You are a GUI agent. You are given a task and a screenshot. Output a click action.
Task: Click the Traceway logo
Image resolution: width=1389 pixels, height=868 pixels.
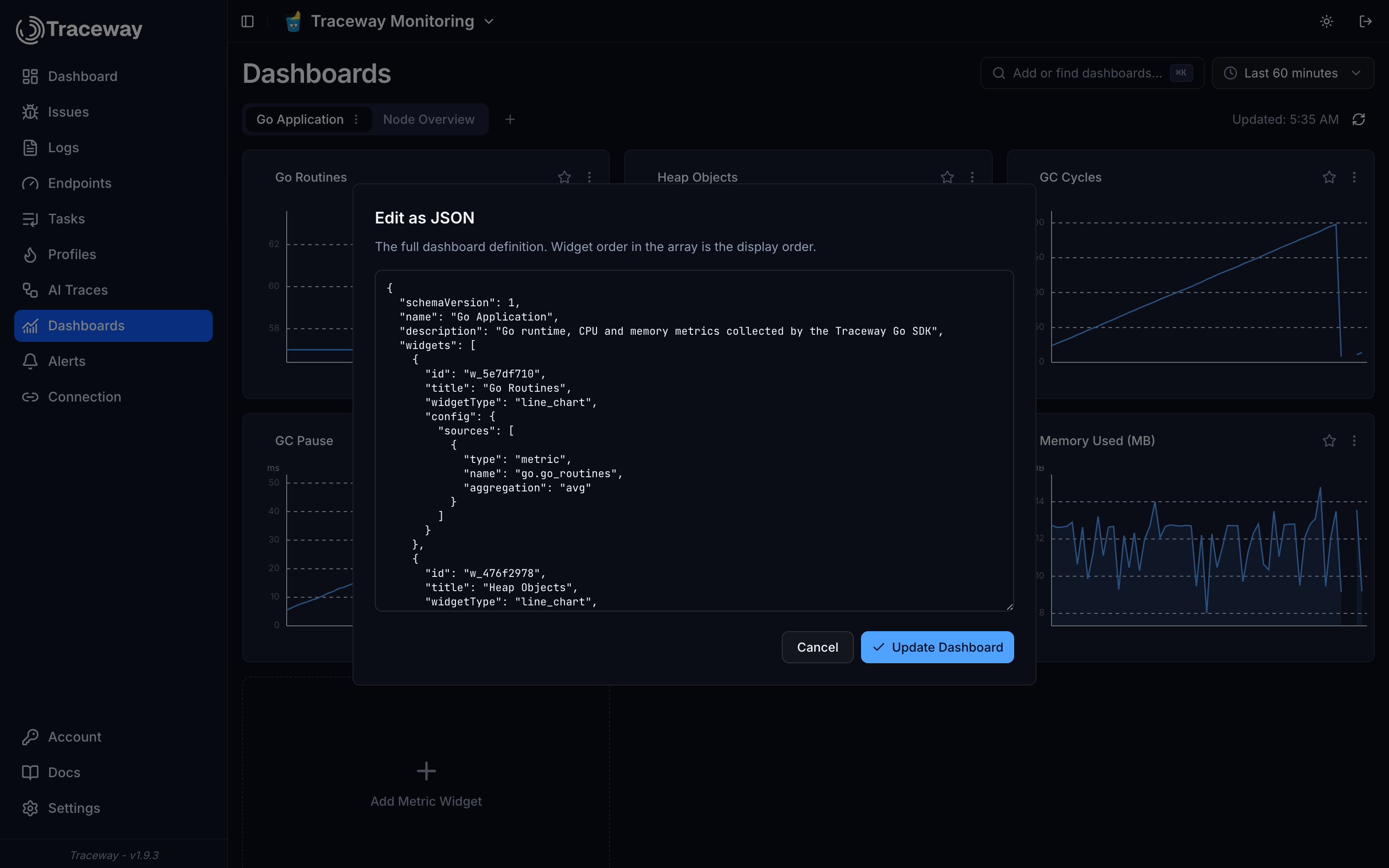point(79,29)
